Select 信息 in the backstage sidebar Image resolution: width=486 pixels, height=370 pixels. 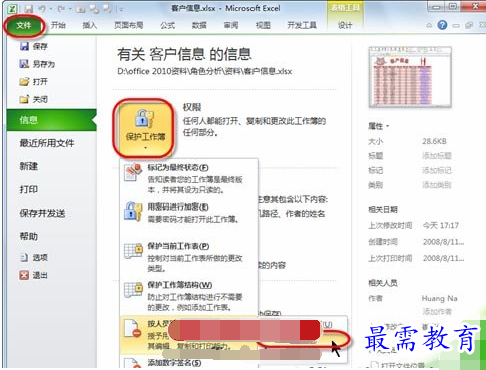(51, 120)
